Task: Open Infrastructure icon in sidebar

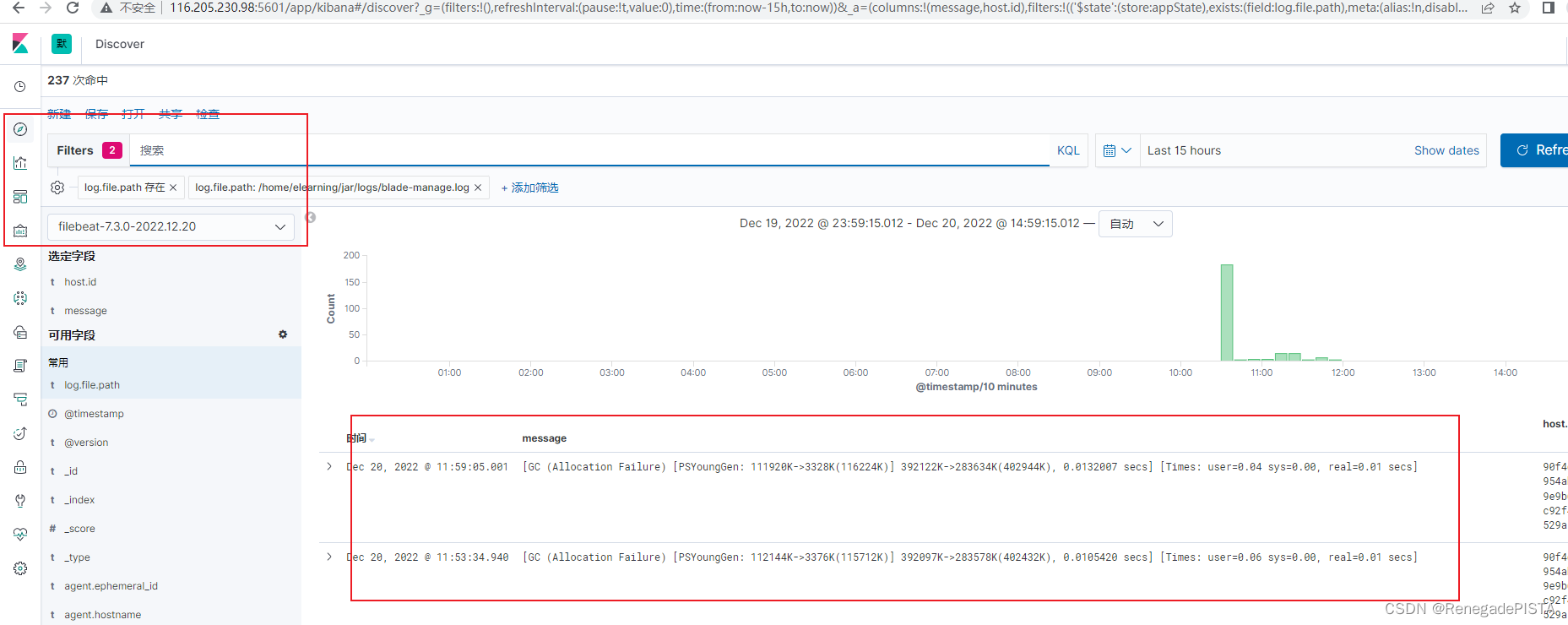Action: (x=20, y=332)
